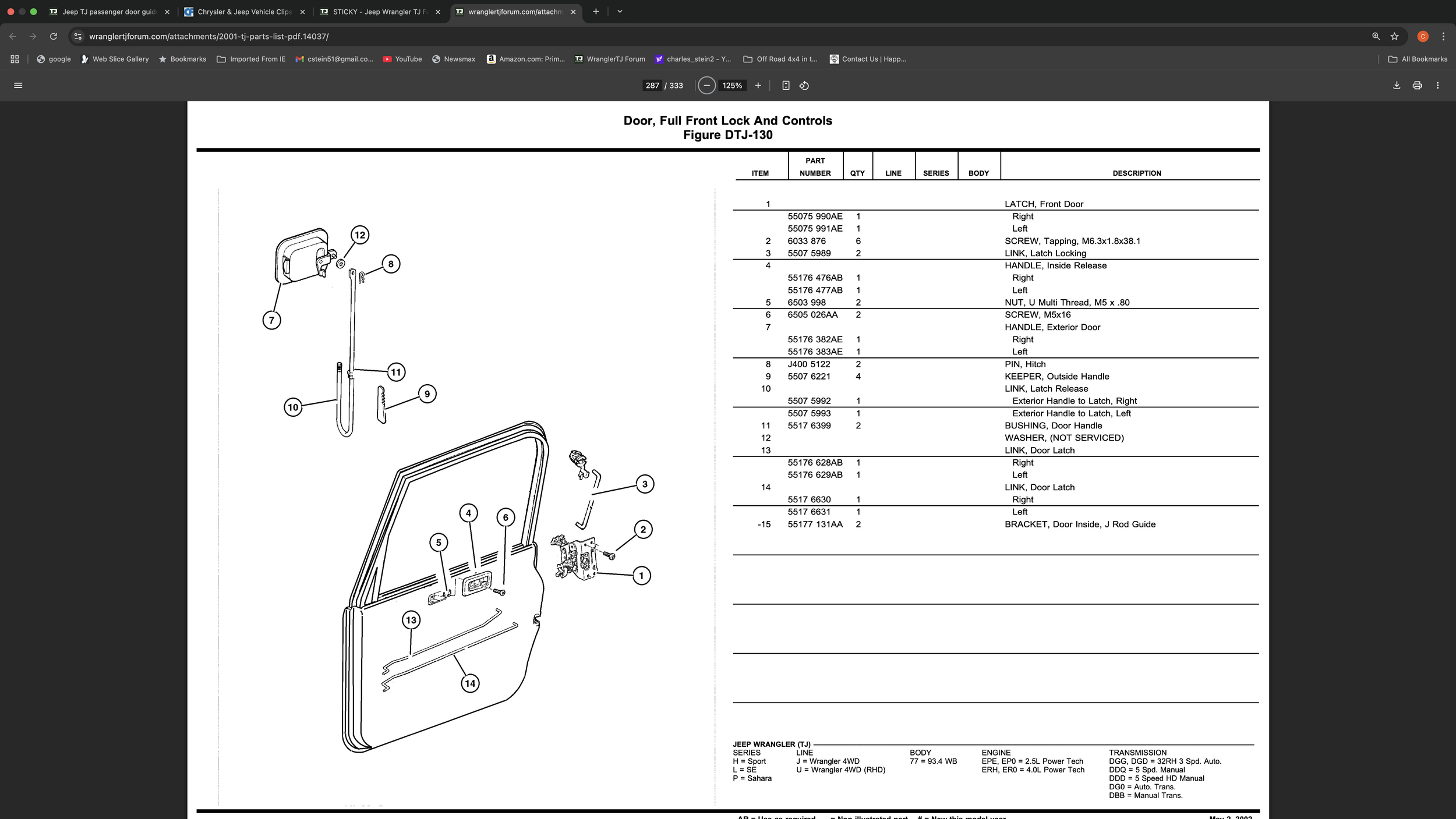1456x819 pixels.
Task: Open PDF viewer more actions menu
Action: click(x=1437, y=86)
